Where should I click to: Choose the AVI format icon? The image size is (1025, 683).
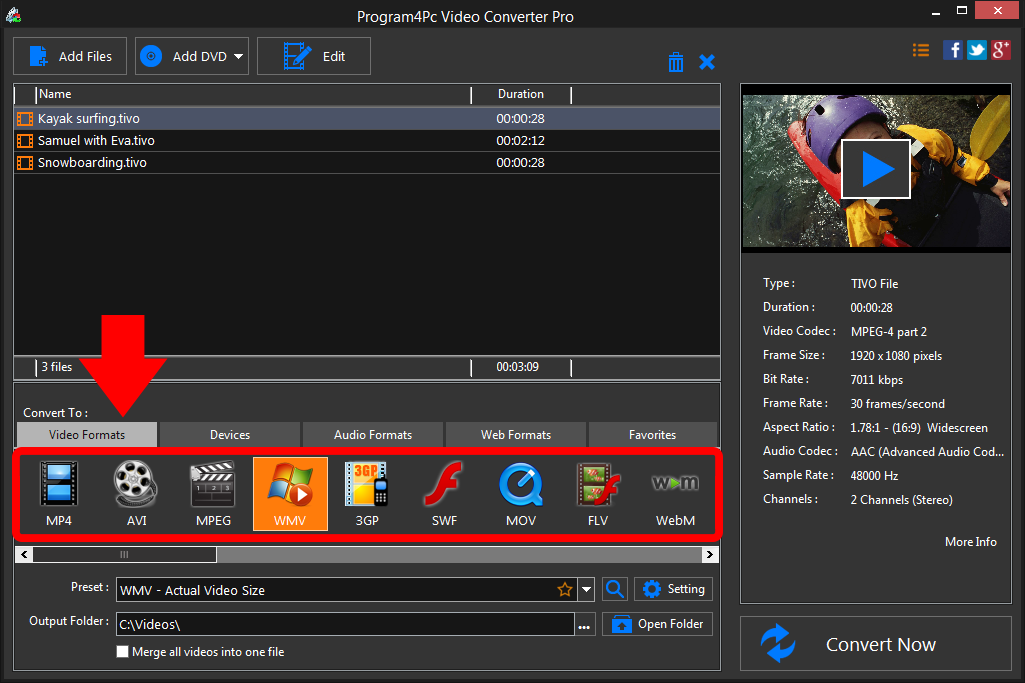(x=136, y=493)
